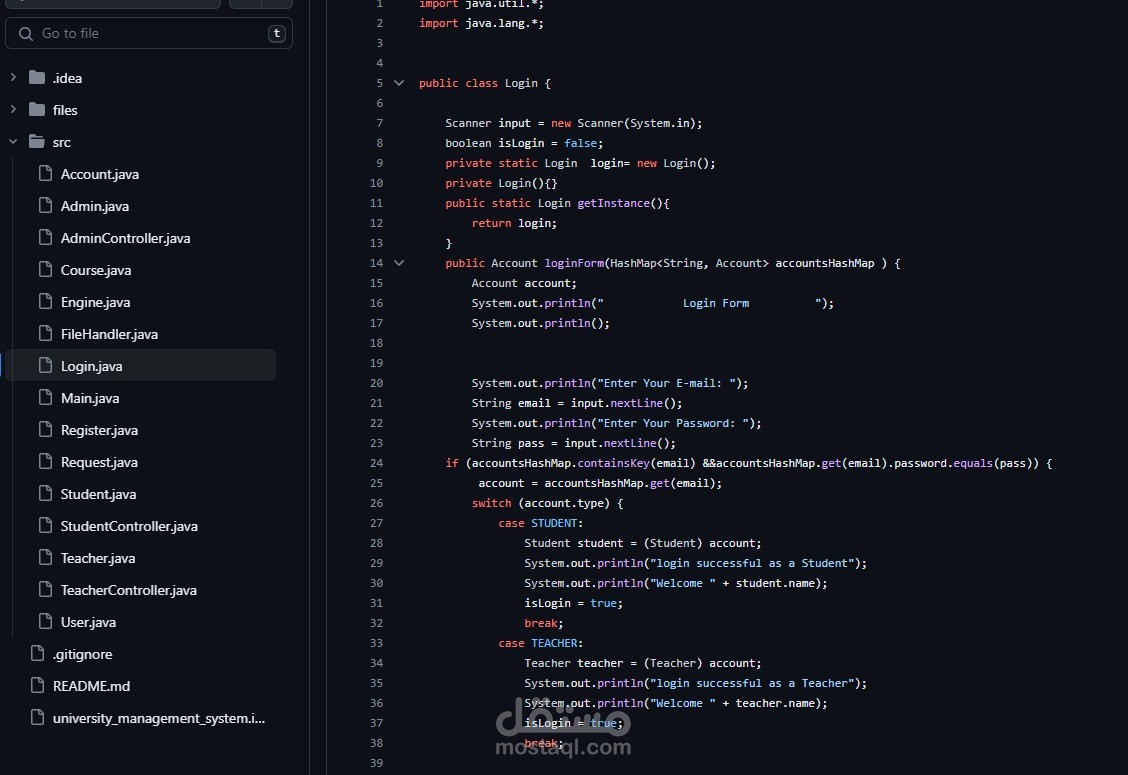Click the 't' shortcut key badge
The image size is (1128, 775).
click(276, 33)
